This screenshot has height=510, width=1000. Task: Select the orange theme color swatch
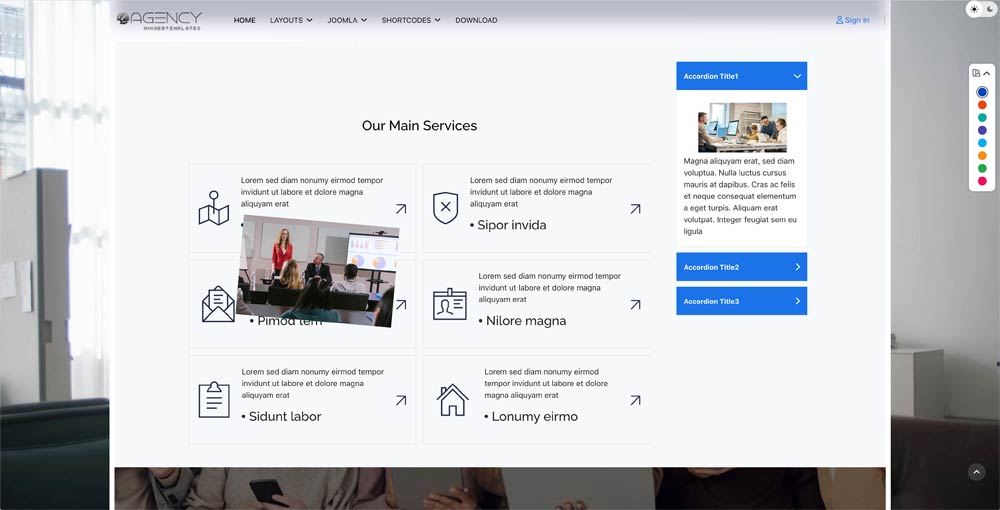[982, 156]
